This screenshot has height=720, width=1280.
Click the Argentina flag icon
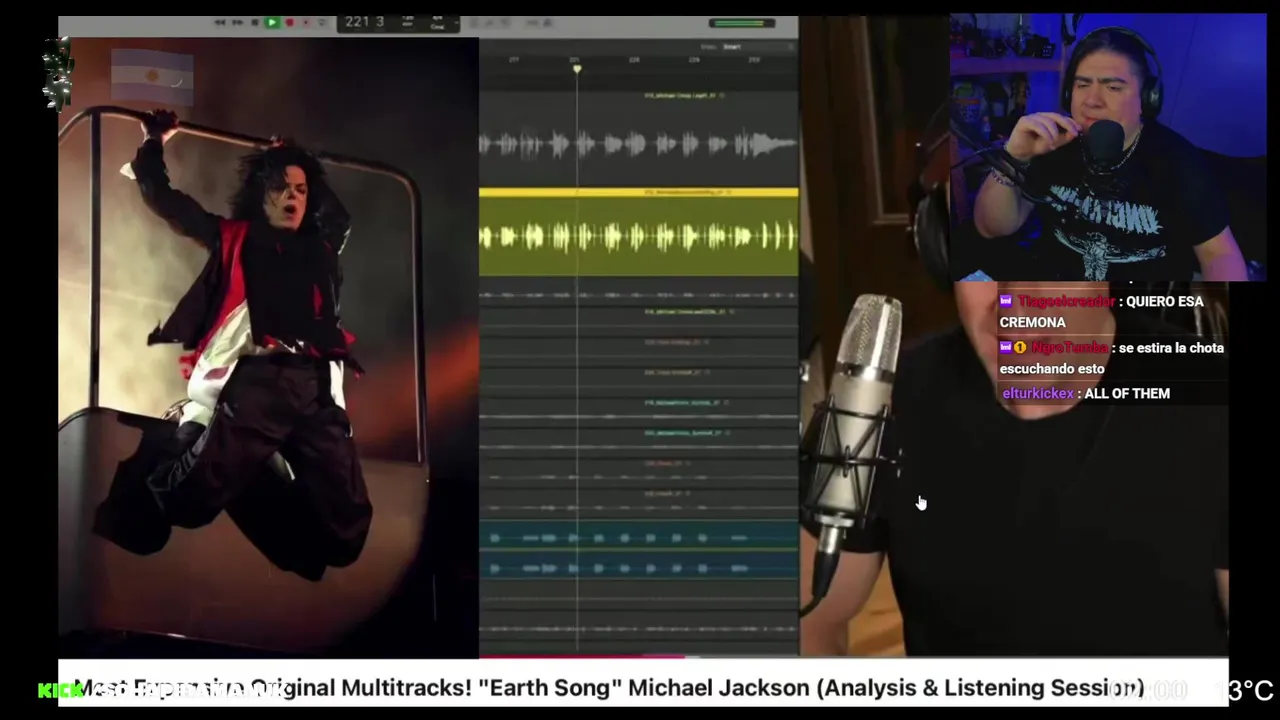point(152,76)
